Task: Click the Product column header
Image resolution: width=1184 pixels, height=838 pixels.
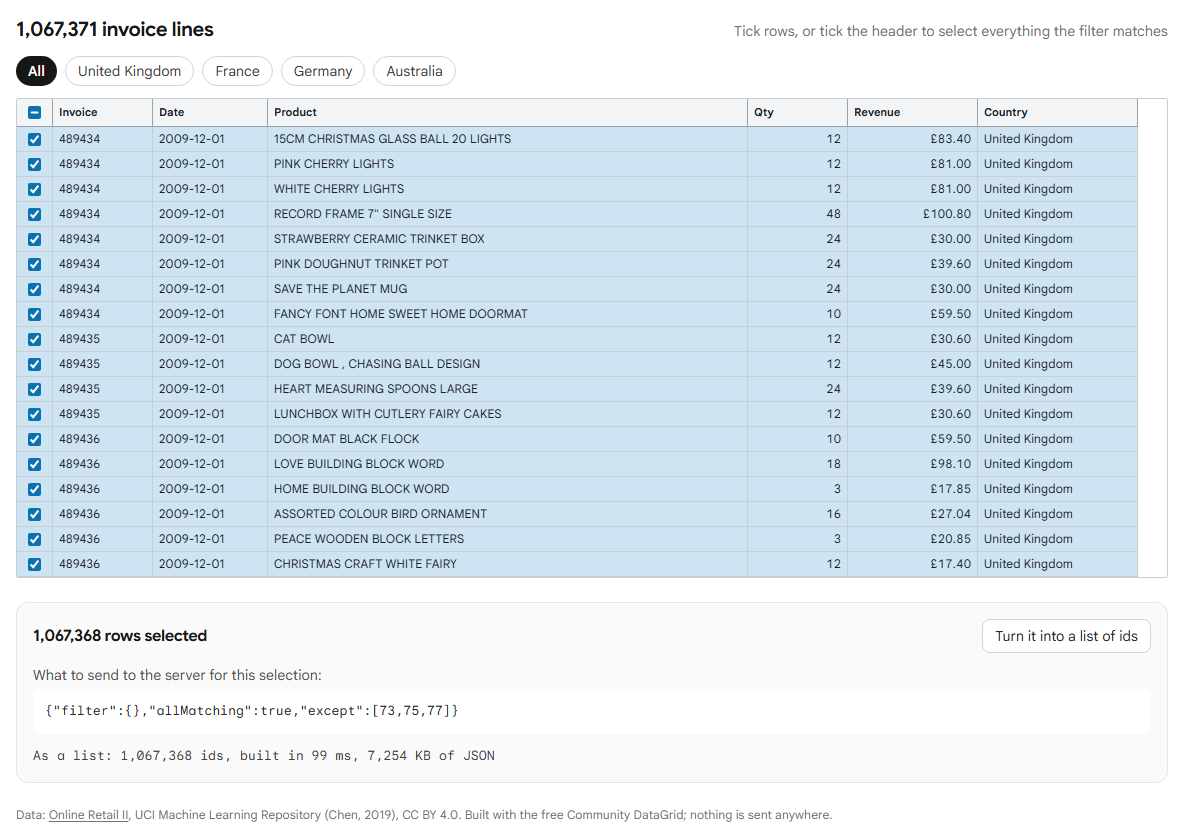Action: (507, 112)
